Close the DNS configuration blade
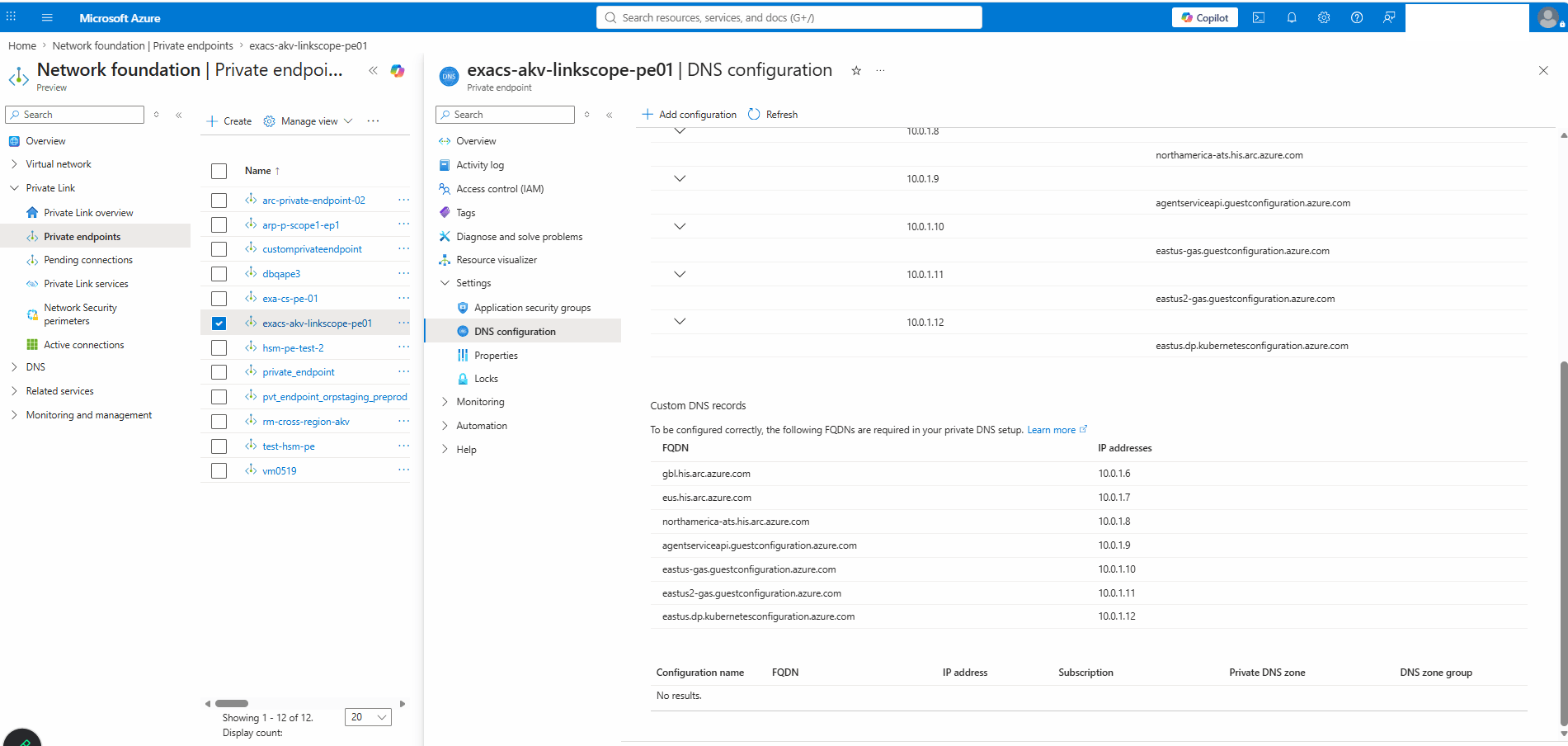1568x746 pixels. point(1543,71)
